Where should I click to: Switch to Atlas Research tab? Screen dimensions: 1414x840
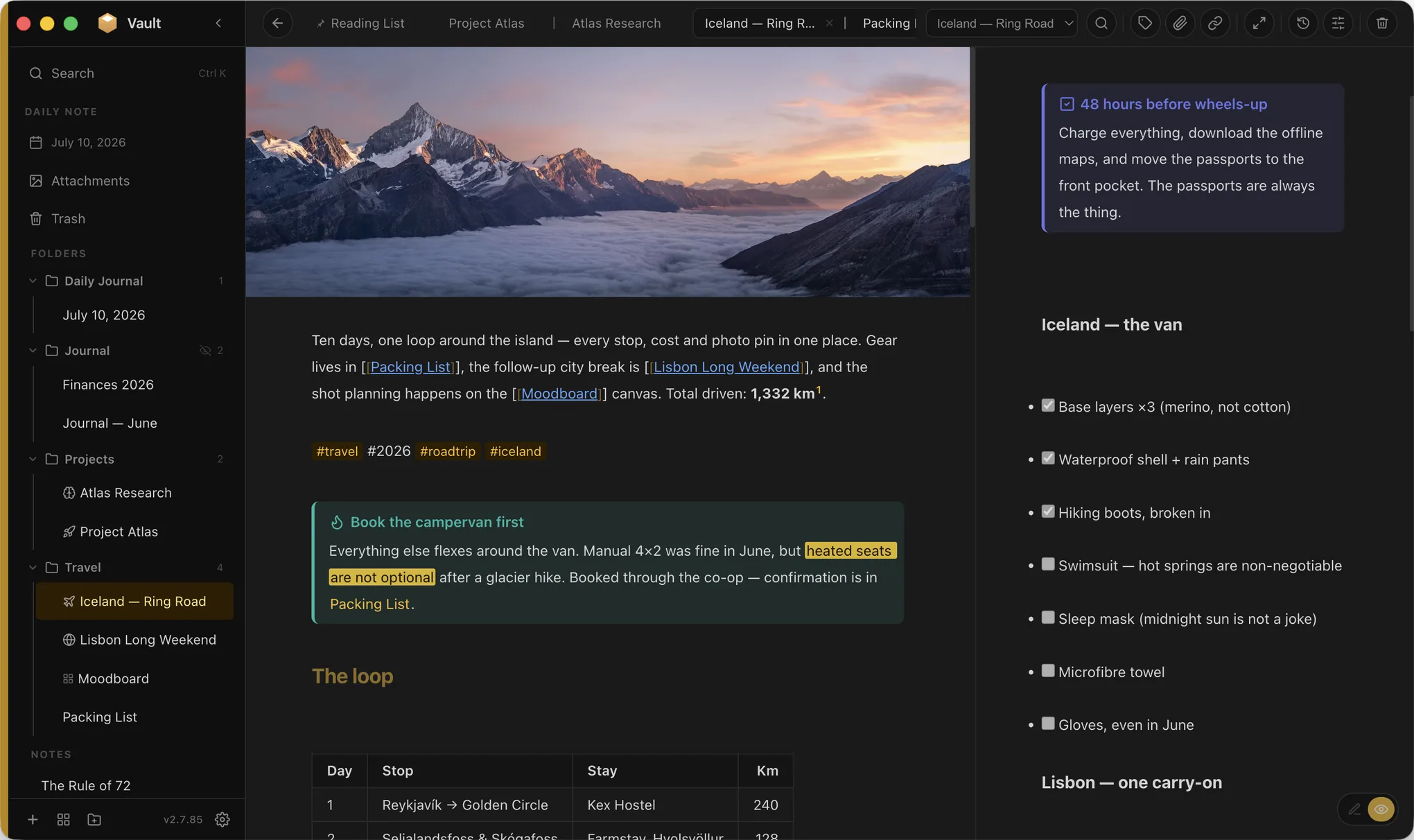(x=616, y=23)
